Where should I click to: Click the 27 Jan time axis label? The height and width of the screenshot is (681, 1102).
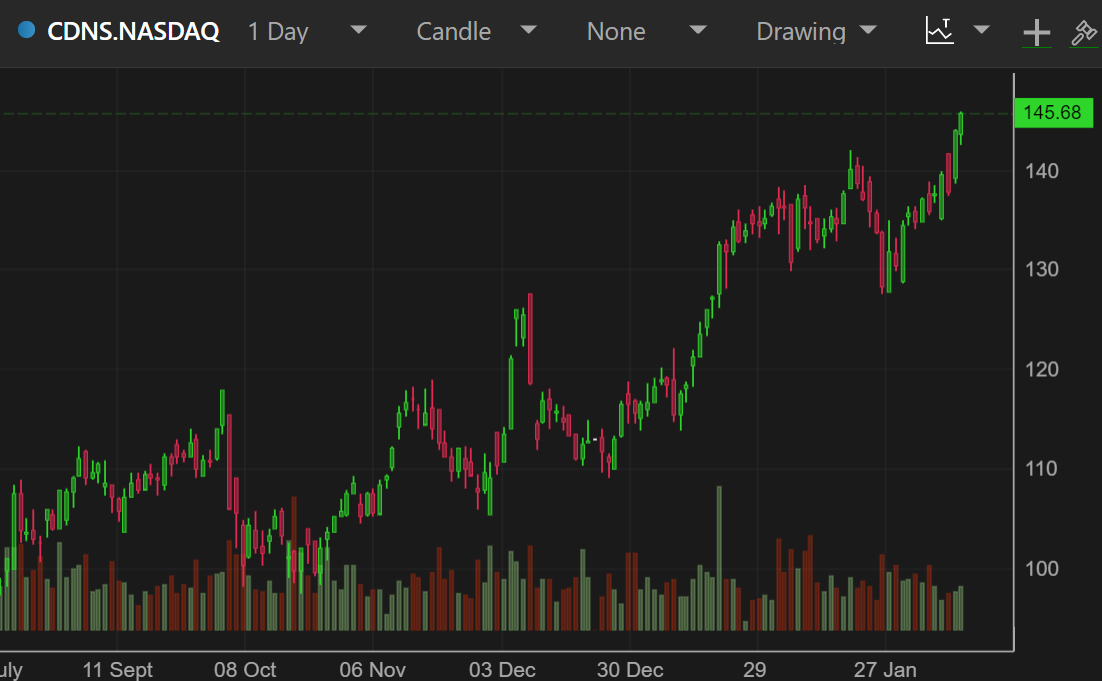pyautogui.click(x=886, y=669)
